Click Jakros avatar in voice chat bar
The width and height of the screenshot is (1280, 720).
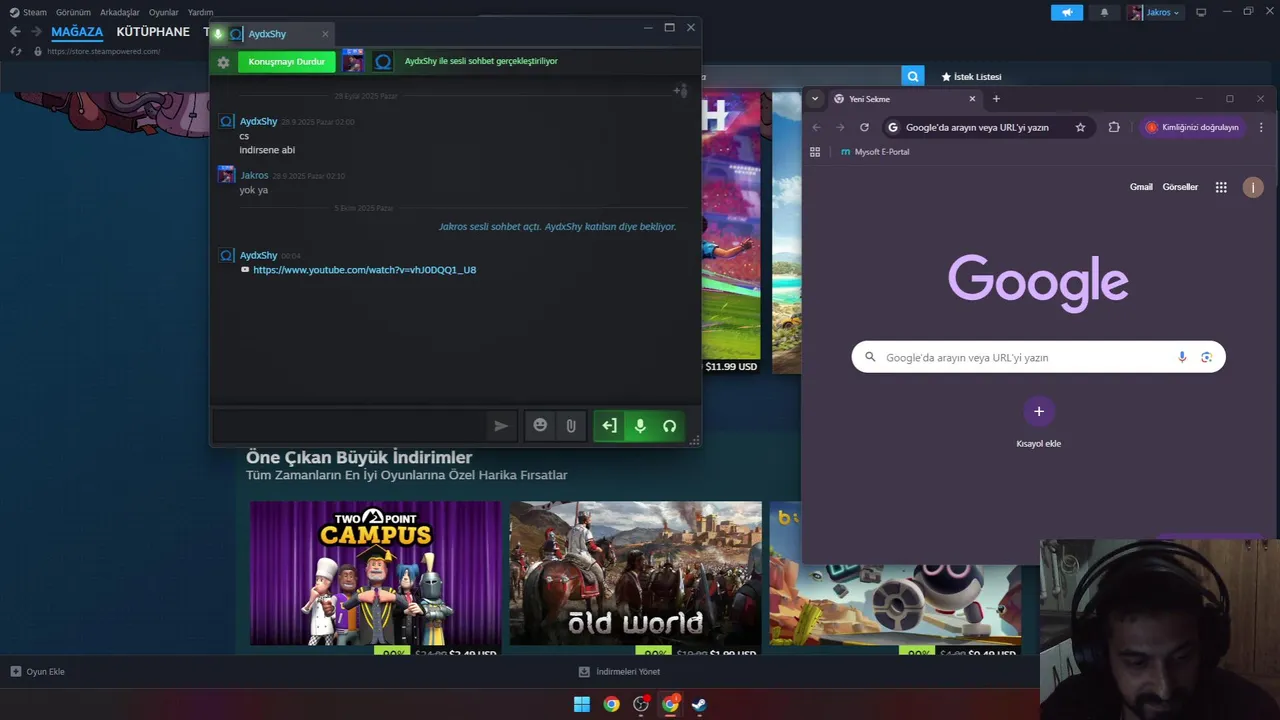pos(353,61)
